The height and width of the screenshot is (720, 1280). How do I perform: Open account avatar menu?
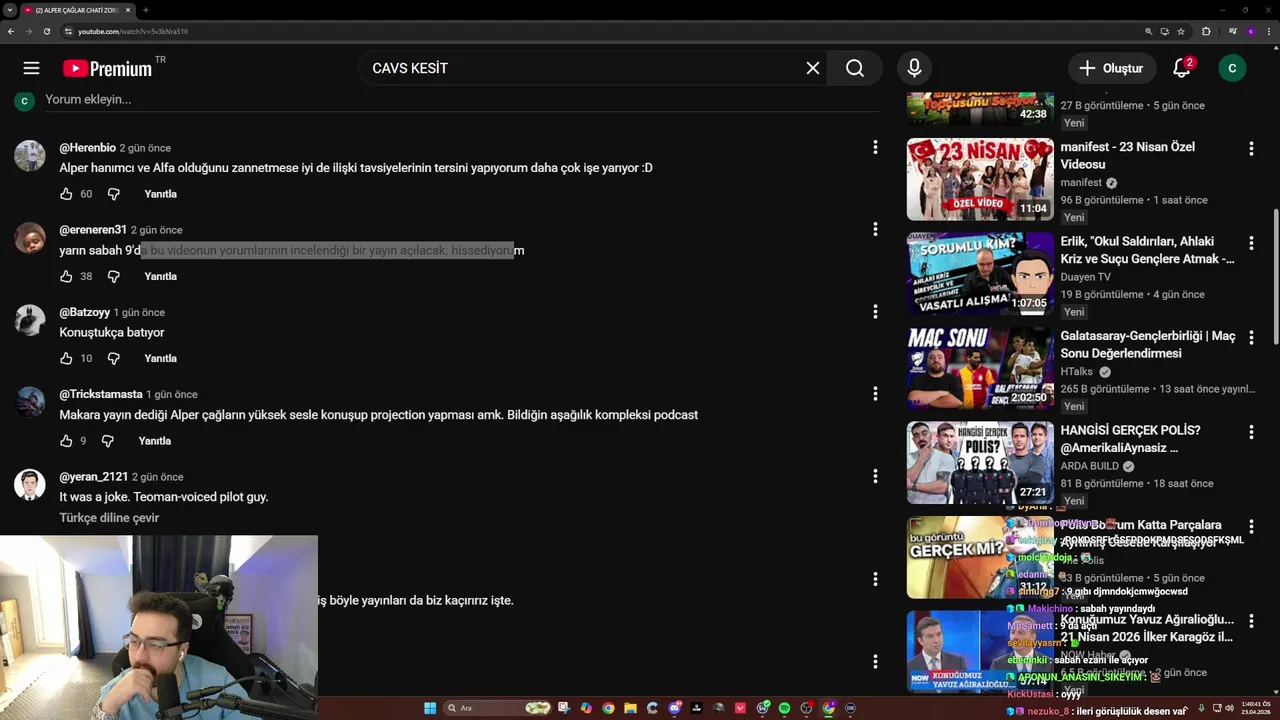(x=1232, y=68)
